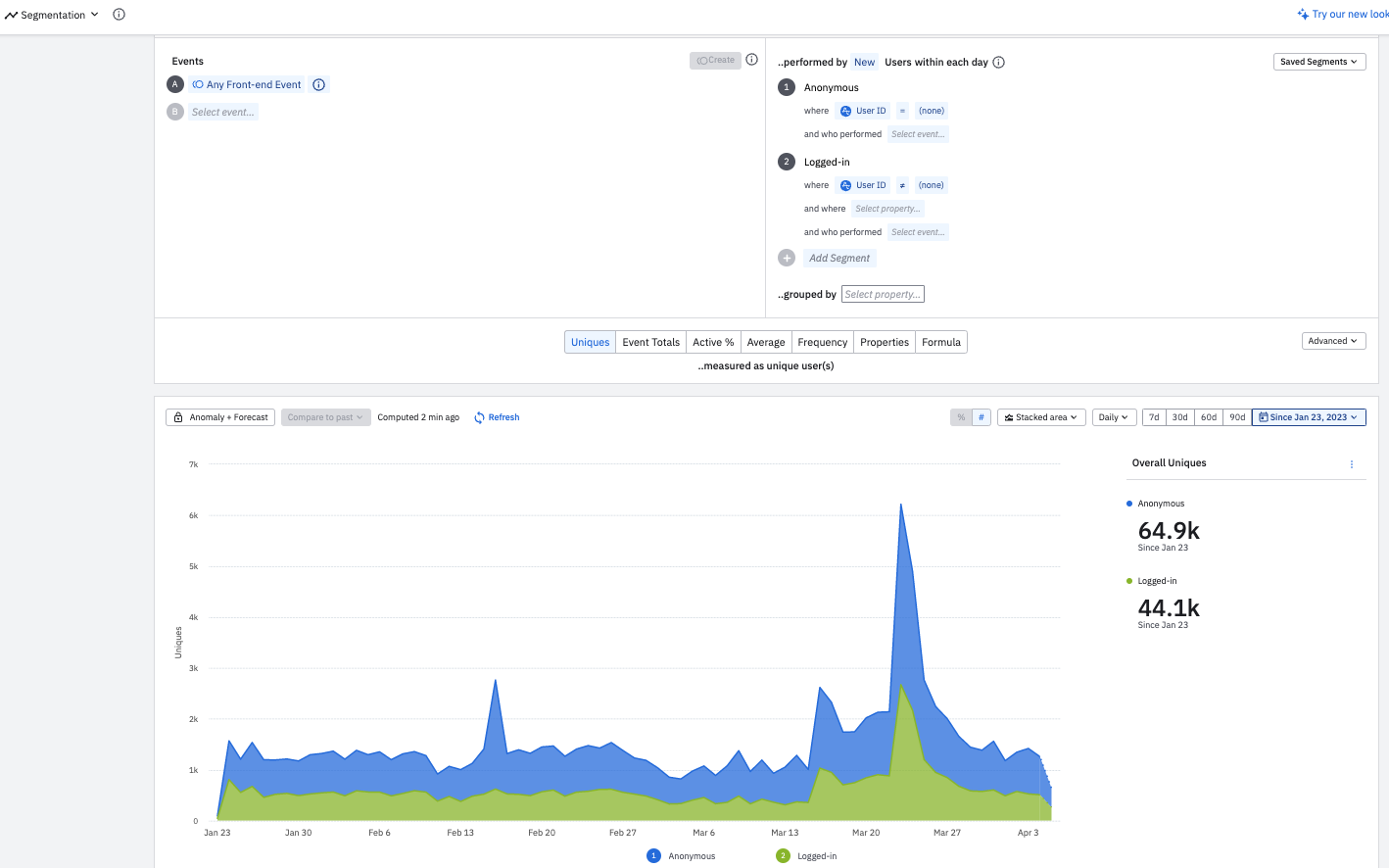
Task: Switch to the Uniques tab
Action: coord(590,342)
